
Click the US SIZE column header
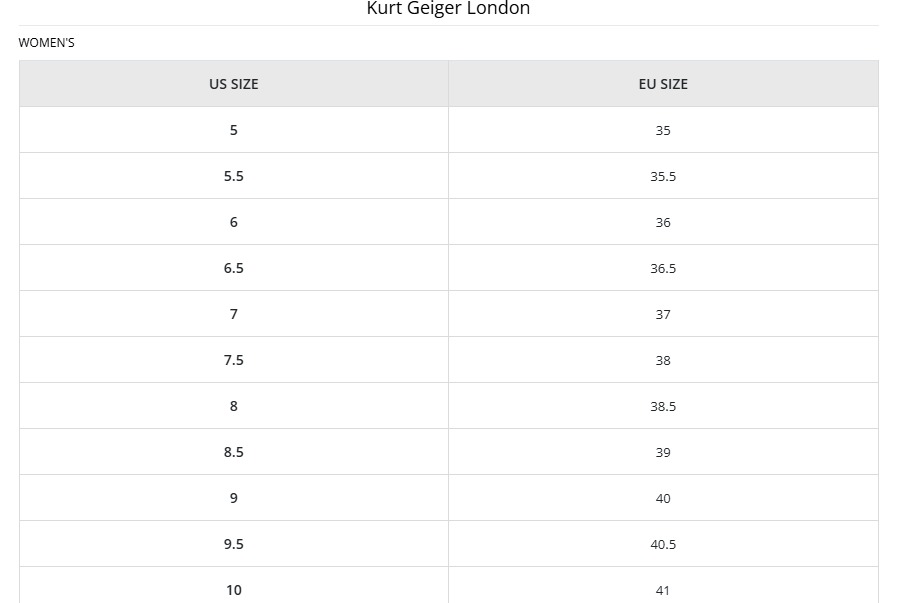pos(233,84)
